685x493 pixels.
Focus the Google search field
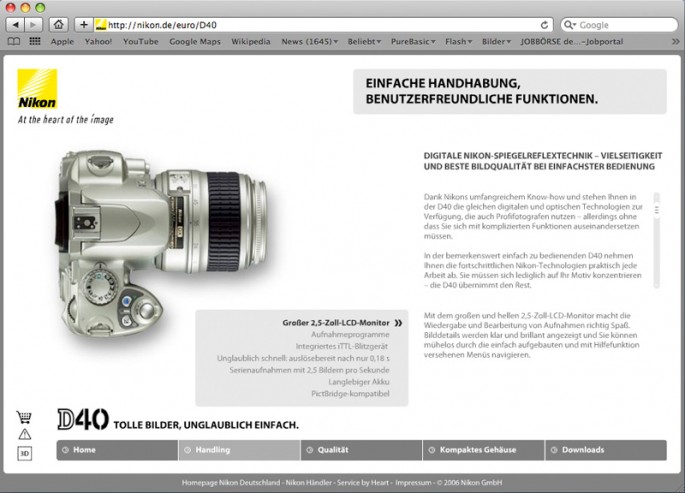coord(619,25)
